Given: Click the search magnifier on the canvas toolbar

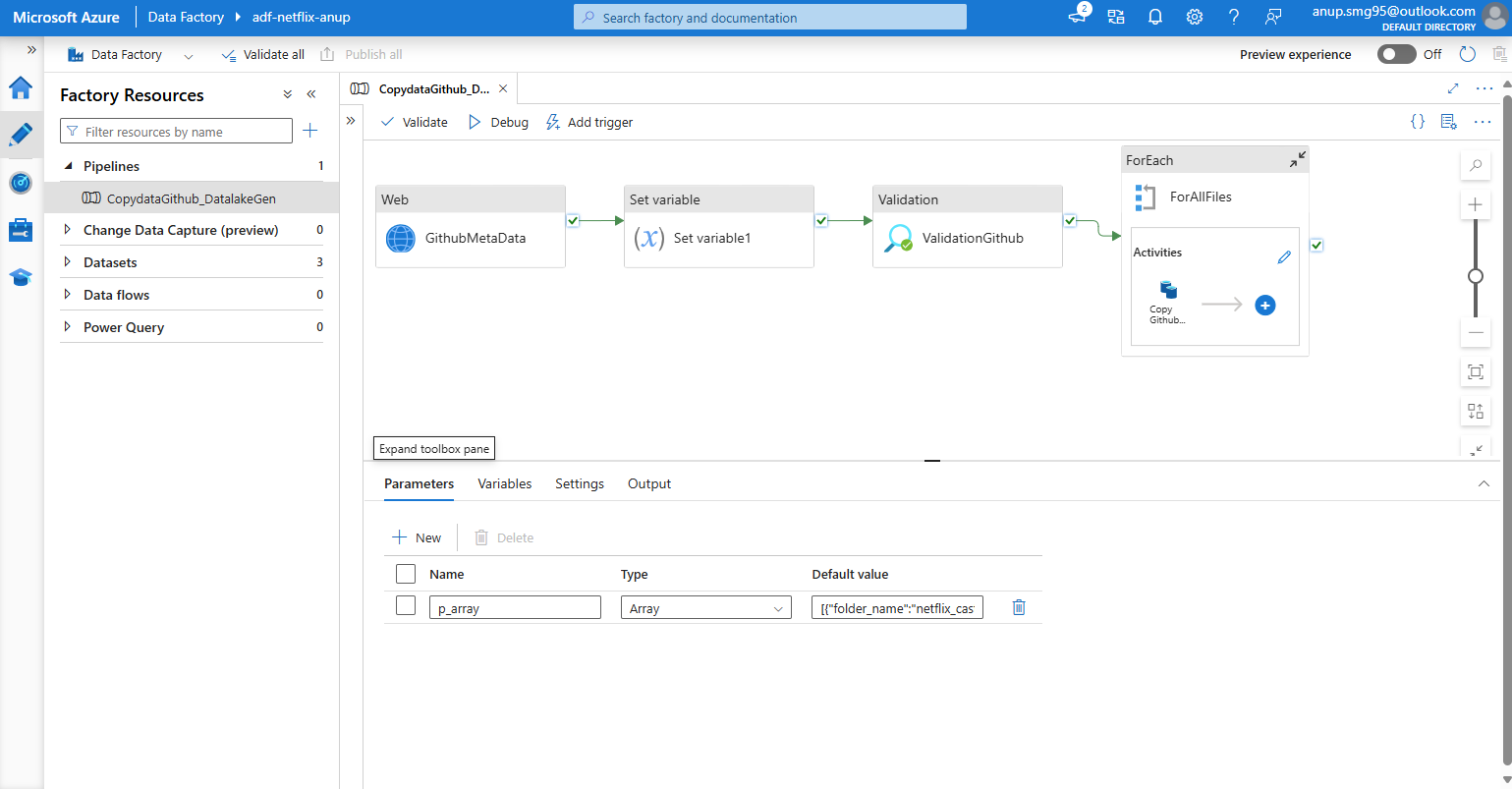Looking at the screenshot, I should (x=1475, y=165).
